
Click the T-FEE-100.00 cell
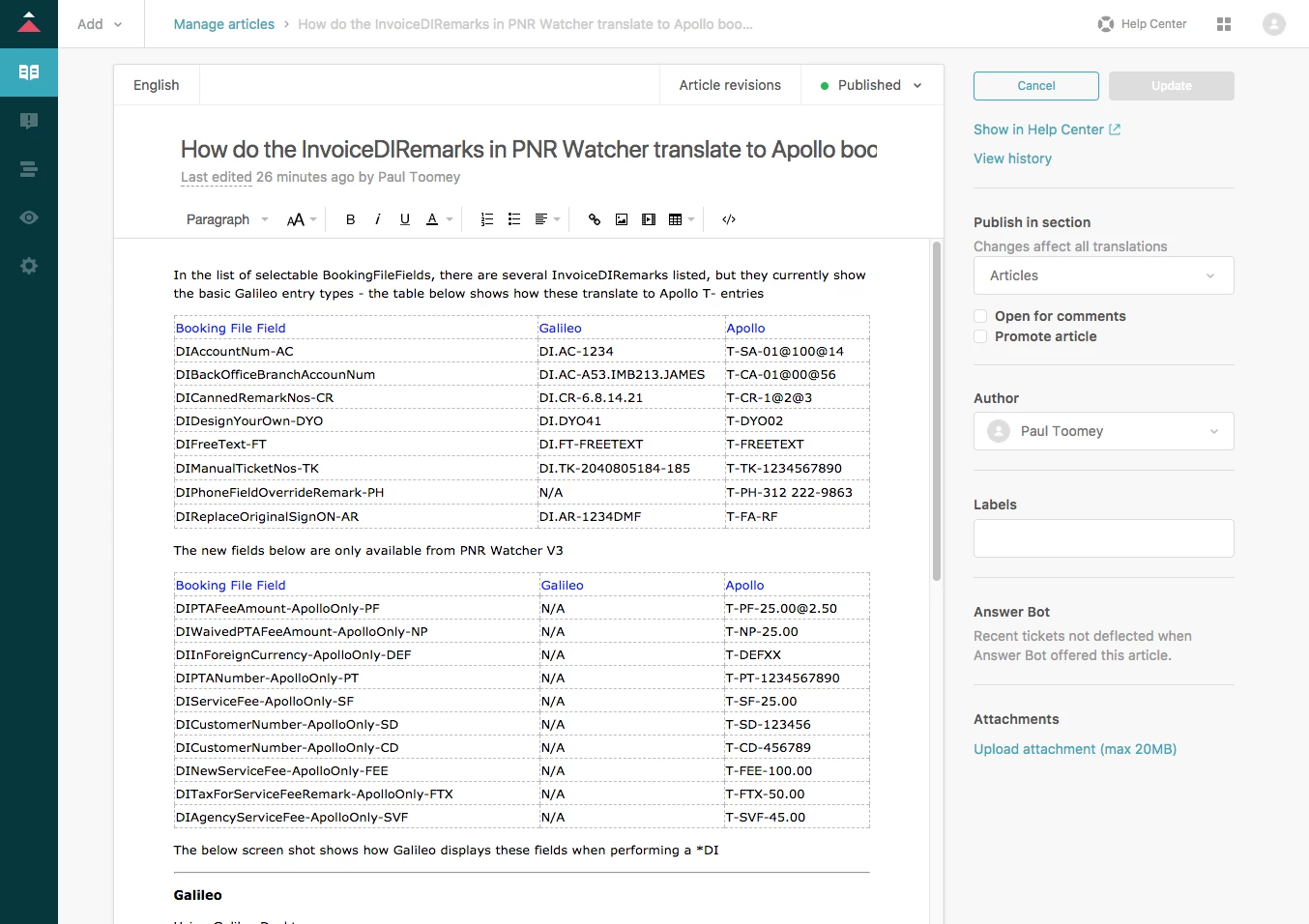[797, 771]
